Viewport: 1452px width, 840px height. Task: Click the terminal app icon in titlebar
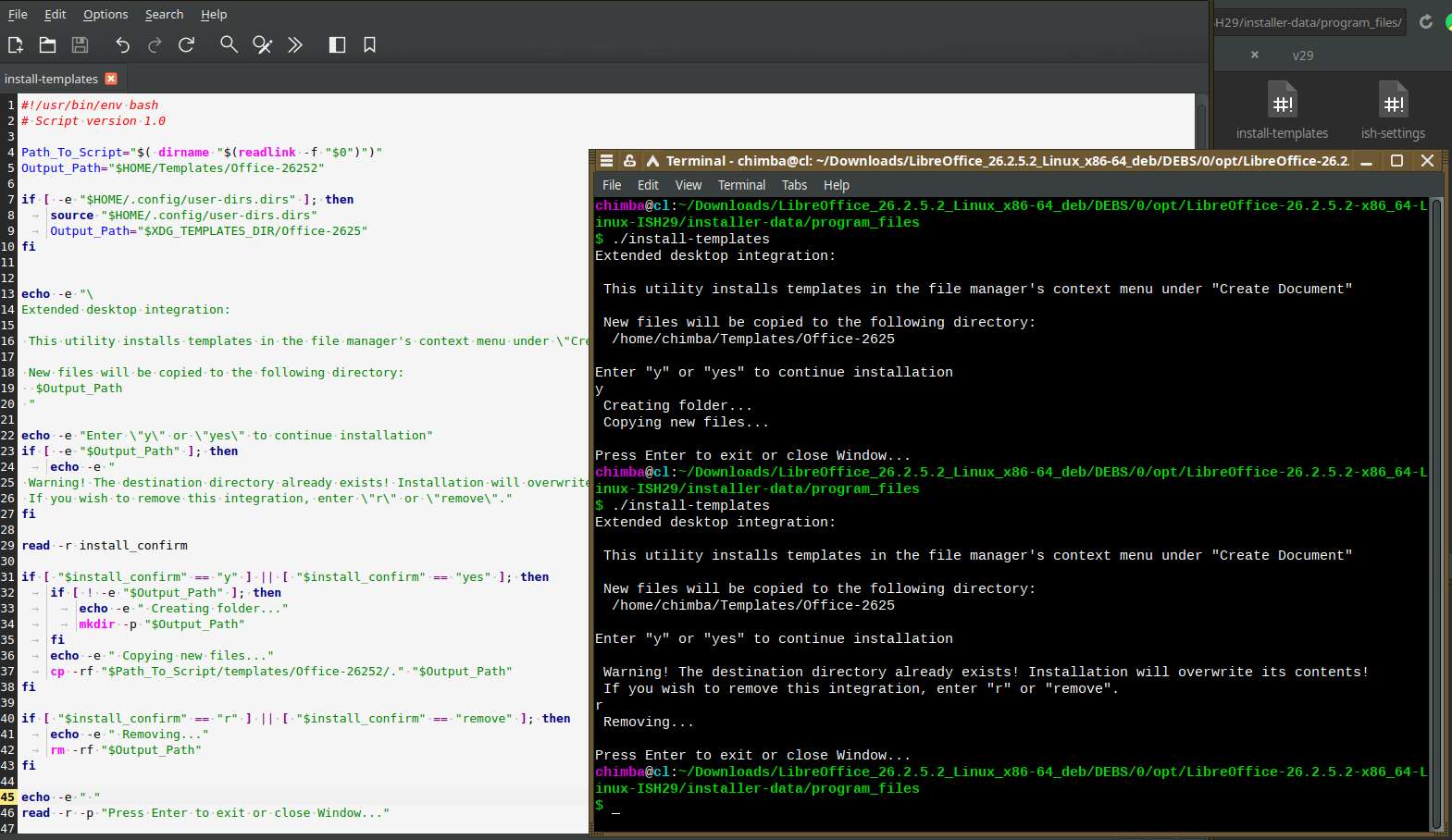coord(652,161)
